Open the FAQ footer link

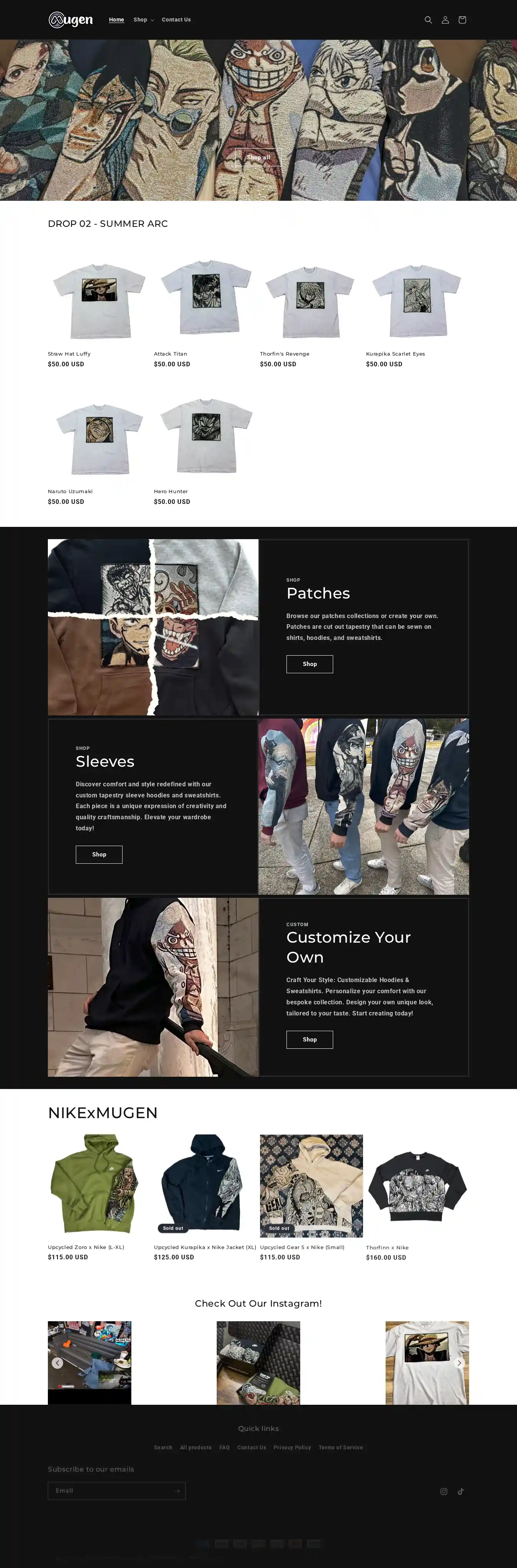[x=224, y=1447]
